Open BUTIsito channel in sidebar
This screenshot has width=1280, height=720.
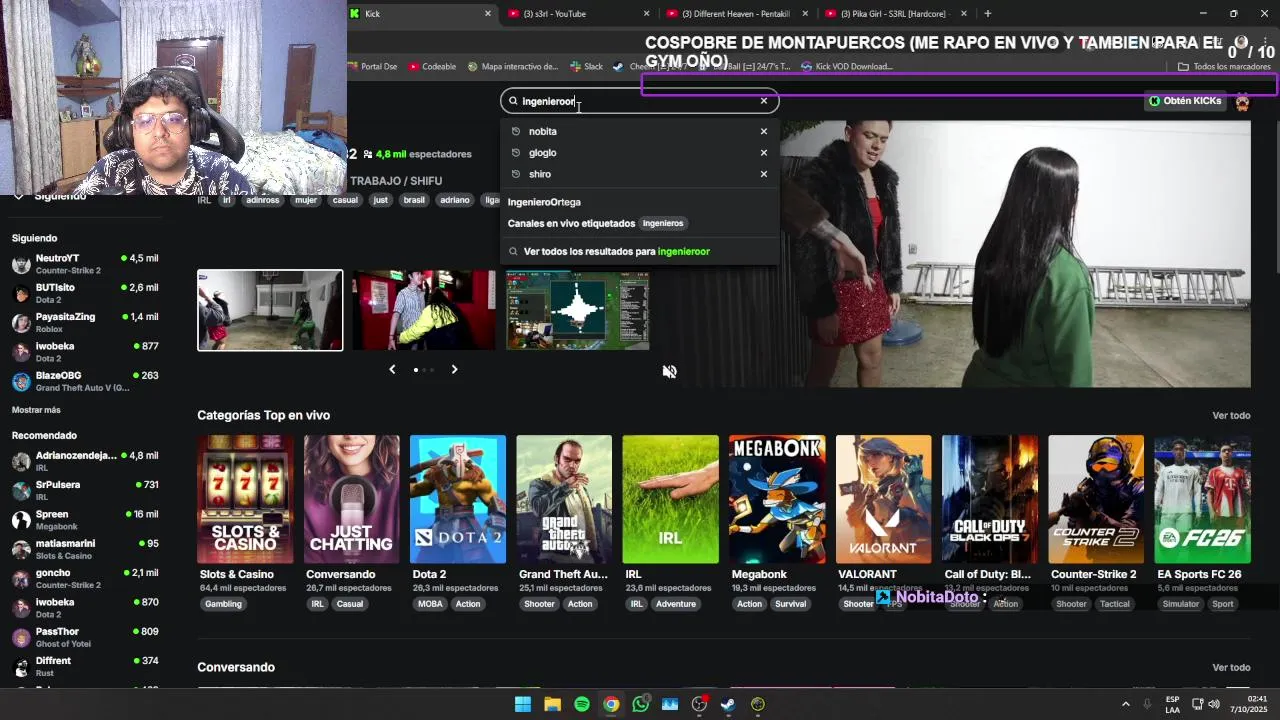click(85, 293)
